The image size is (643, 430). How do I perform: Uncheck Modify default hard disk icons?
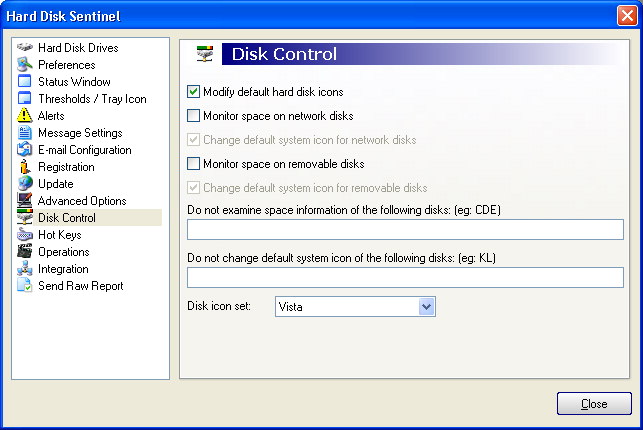(x=194, y=92)
